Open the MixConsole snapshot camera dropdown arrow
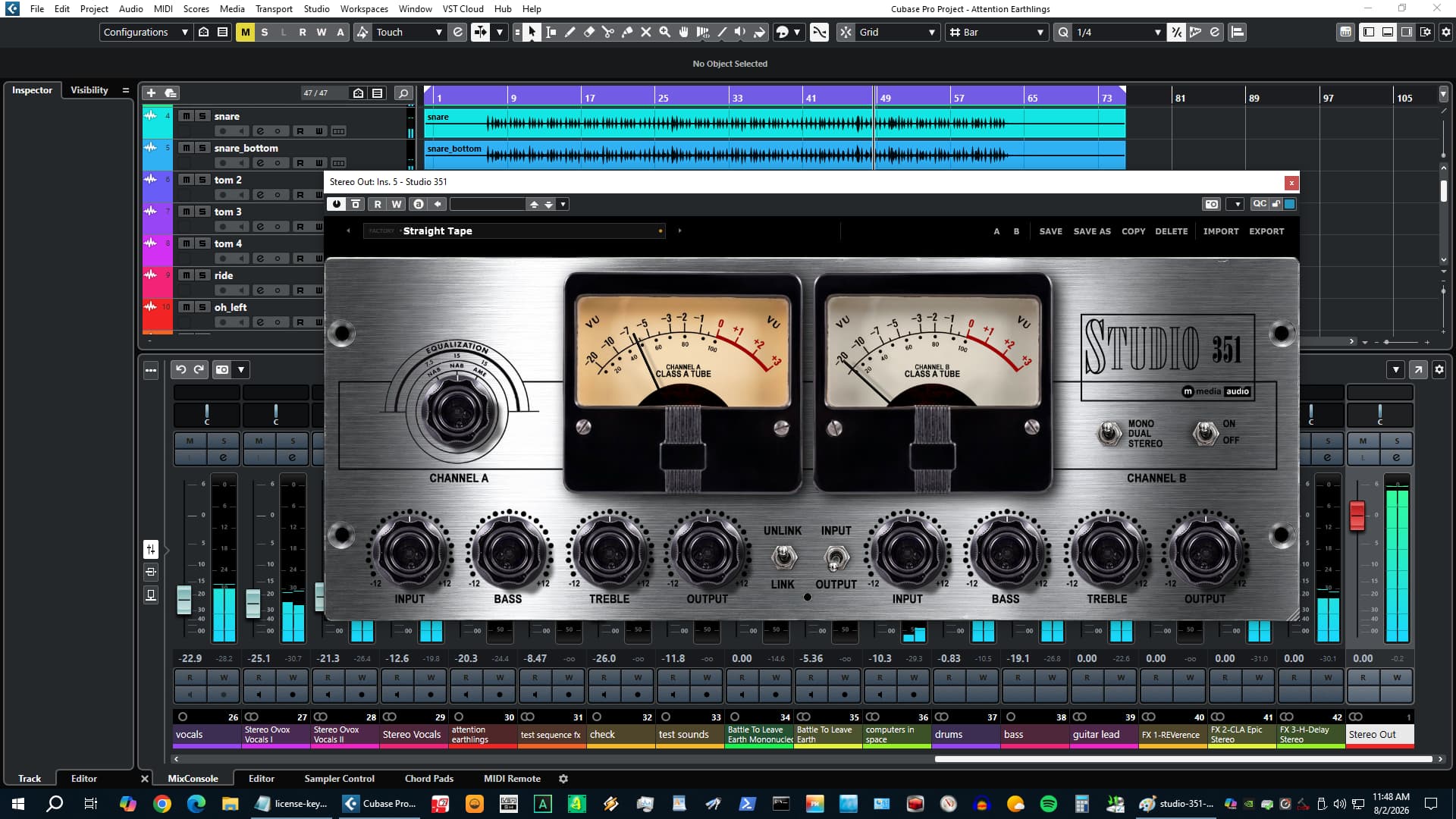Viewport: 1456px width, 819px height. 241,369
